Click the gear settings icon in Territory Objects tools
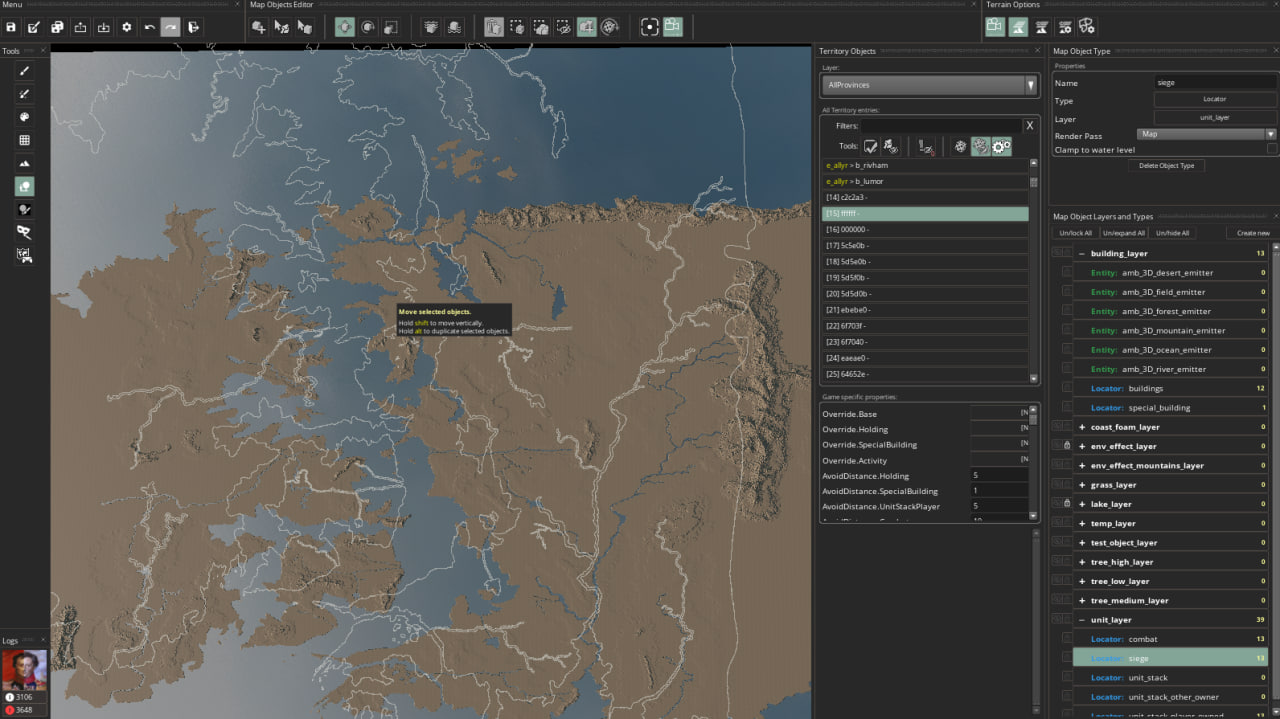The width and height of the screenshot is (1280, 719). pos(1001,147)
